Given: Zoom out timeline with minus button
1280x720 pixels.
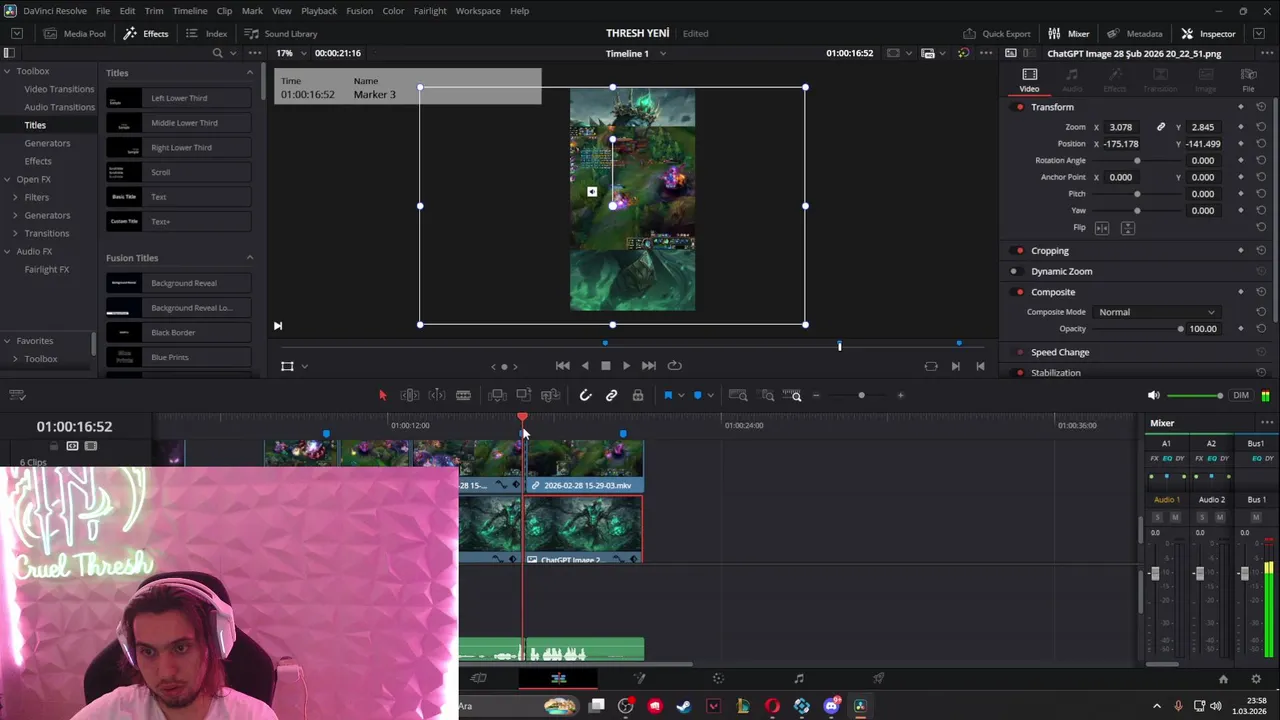Looking at the screenshot, I should point(816,395).
